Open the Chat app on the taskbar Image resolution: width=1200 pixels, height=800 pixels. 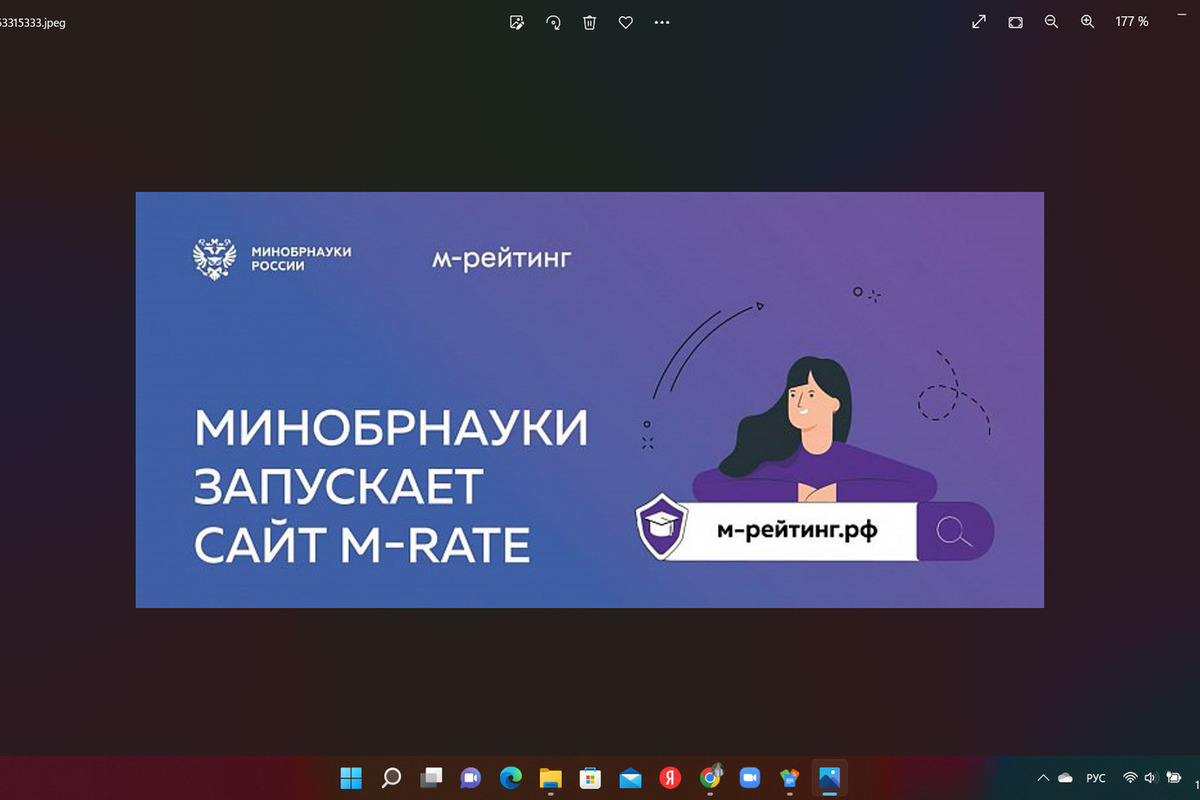coord(470,777)
